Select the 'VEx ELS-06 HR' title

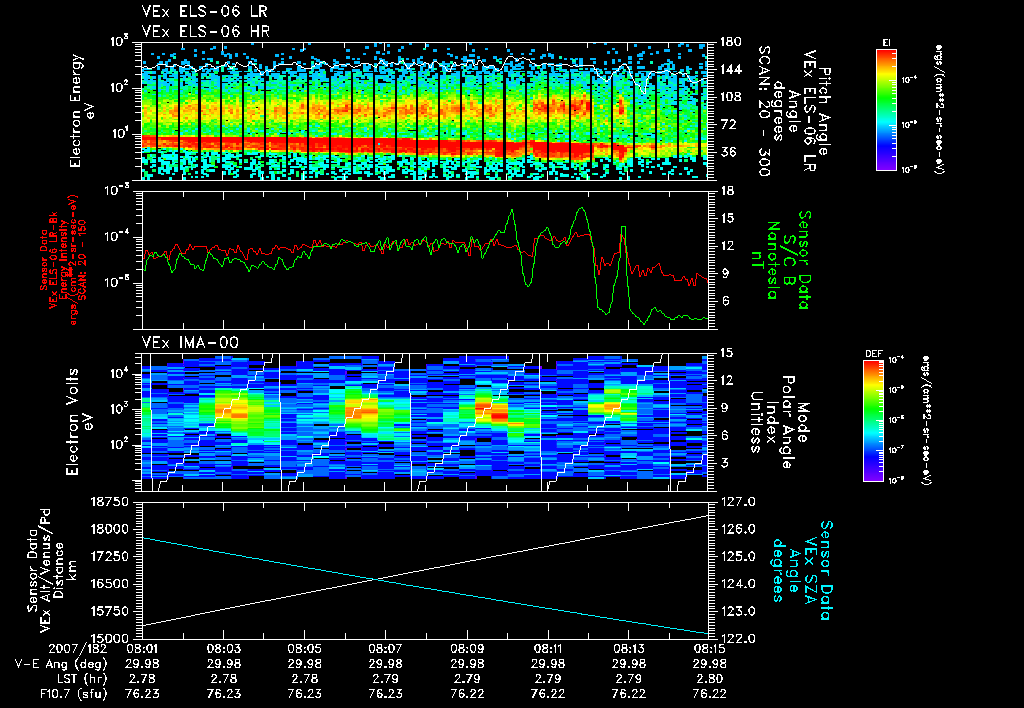click(205, 31)
